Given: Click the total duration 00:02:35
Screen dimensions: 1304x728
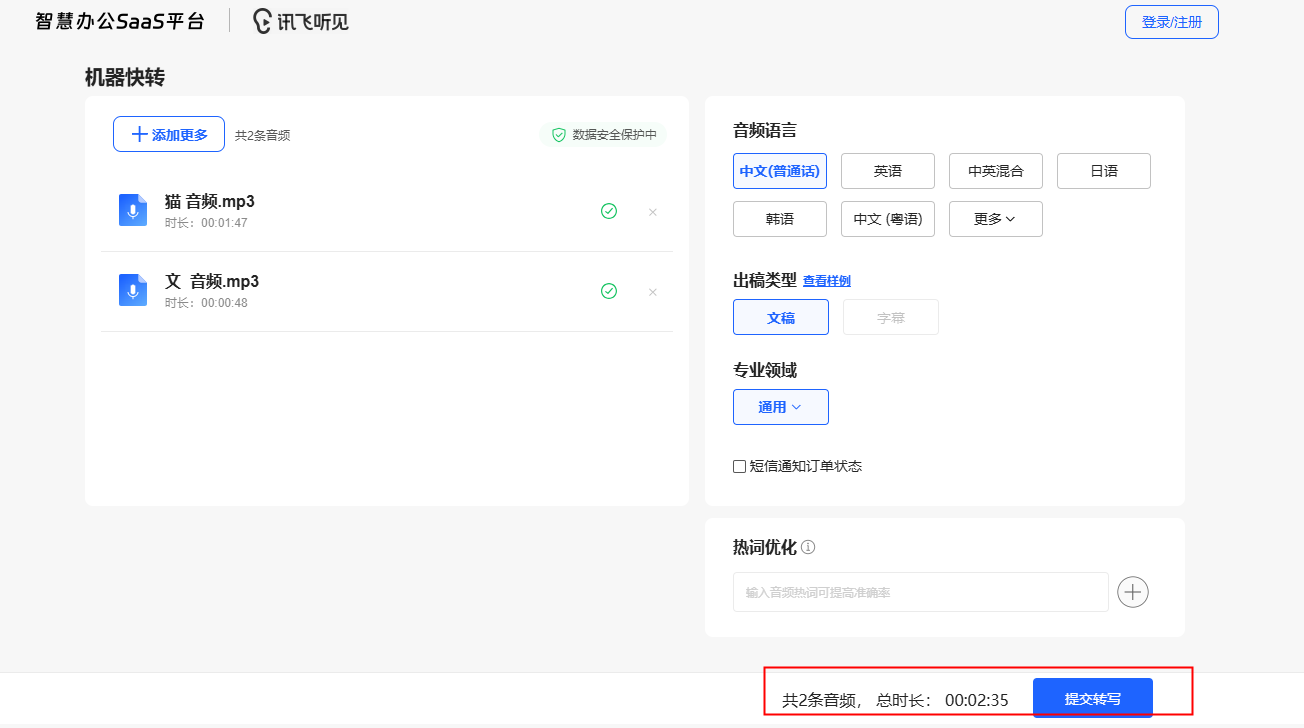Looking at the screenshot, I should click(x=977, y=700).
